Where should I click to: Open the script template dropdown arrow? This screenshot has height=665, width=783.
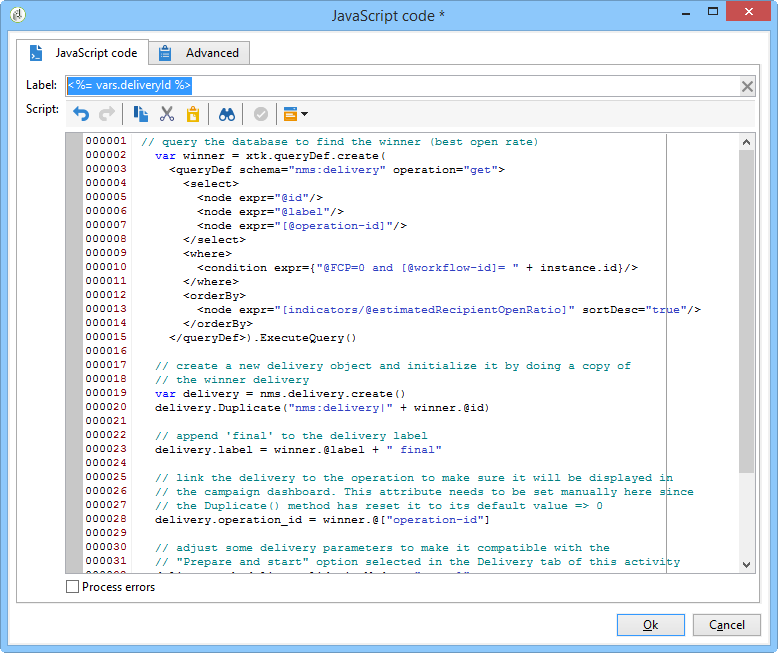pos(303,114)
